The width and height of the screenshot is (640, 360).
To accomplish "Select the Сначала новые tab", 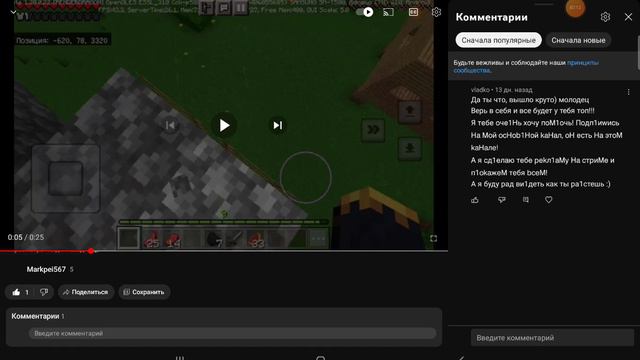I will (578, 40).
